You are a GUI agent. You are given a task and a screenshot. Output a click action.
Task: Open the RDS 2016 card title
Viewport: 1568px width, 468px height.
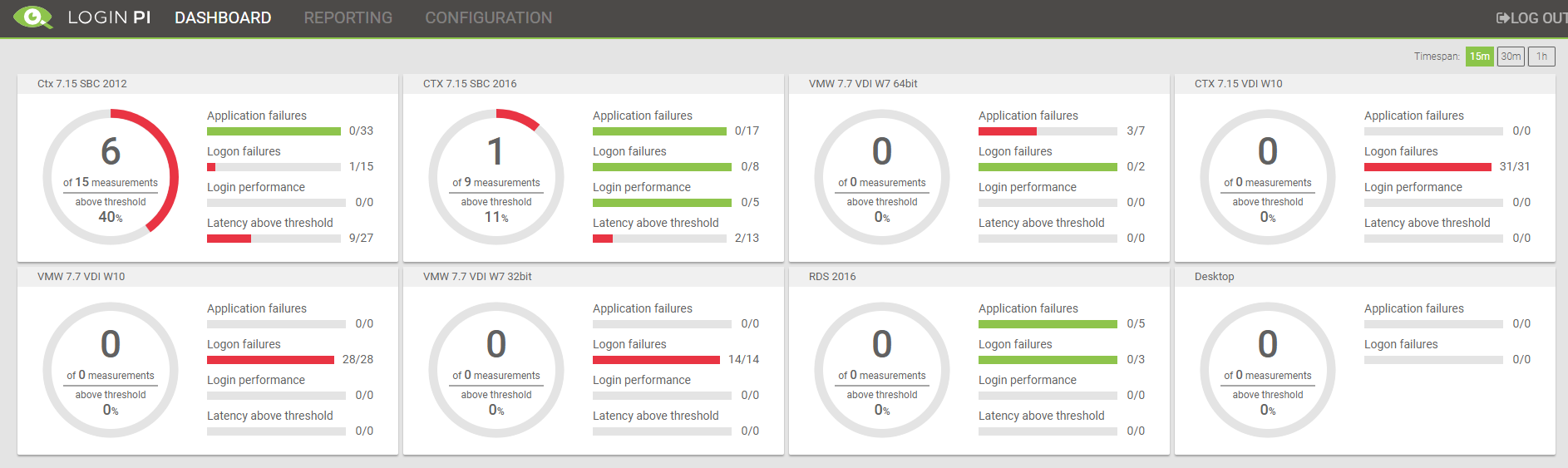click(832, 277)
